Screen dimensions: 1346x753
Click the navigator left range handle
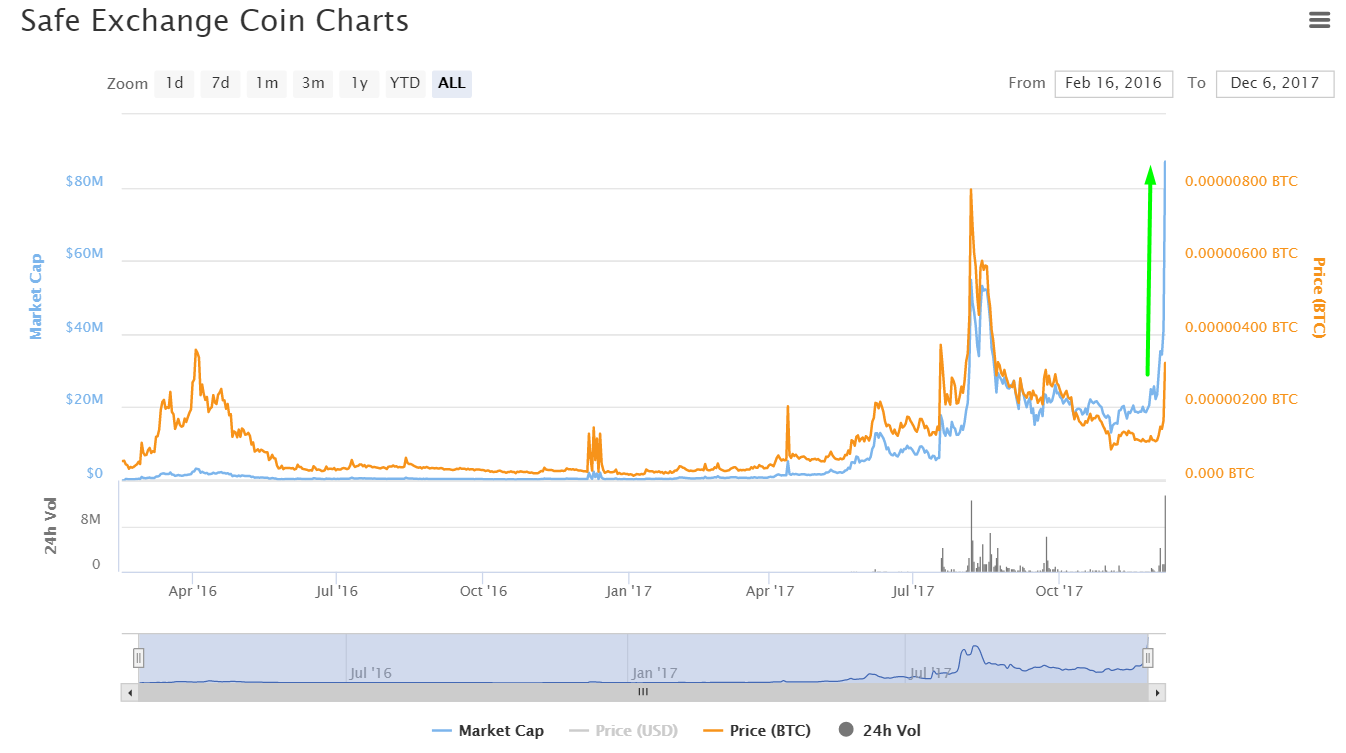139,657
